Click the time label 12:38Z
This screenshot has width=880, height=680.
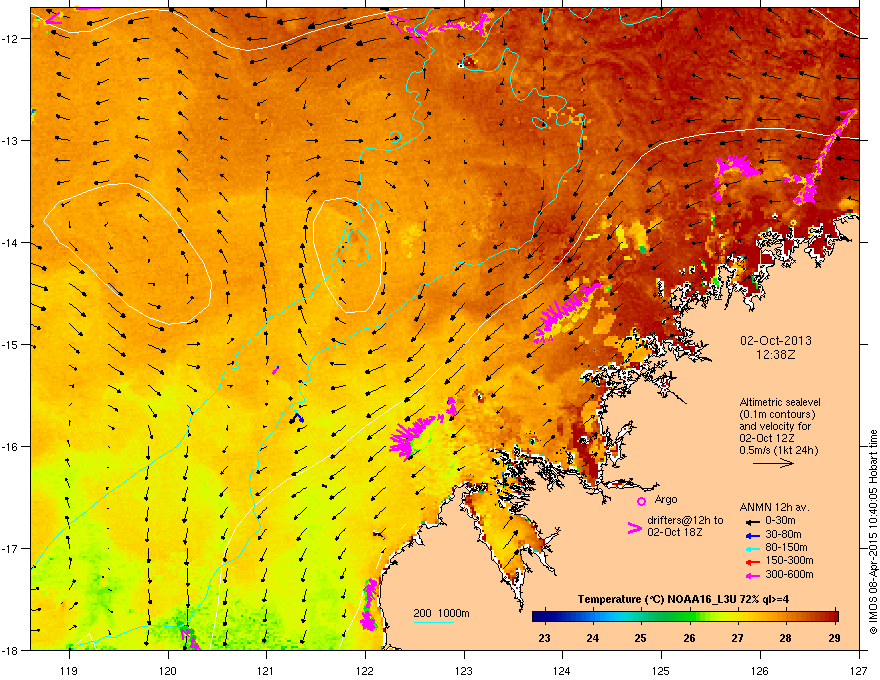coord(776,355)
